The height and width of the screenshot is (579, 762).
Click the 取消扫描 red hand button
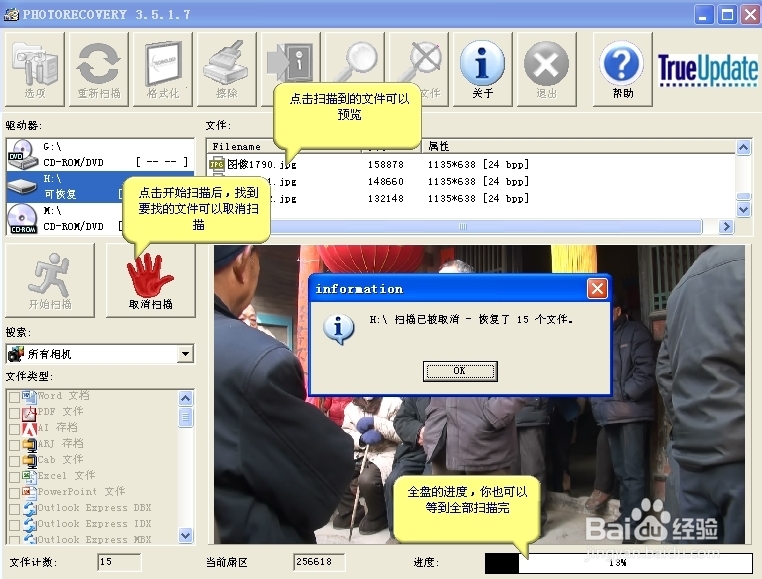pos(151,281)
